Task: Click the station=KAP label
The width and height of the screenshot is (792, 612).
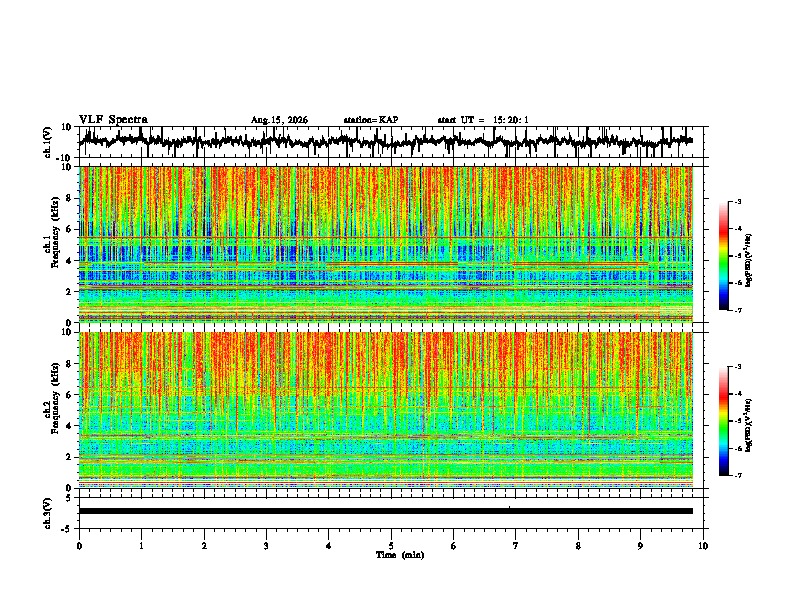Action: (371, 120)
